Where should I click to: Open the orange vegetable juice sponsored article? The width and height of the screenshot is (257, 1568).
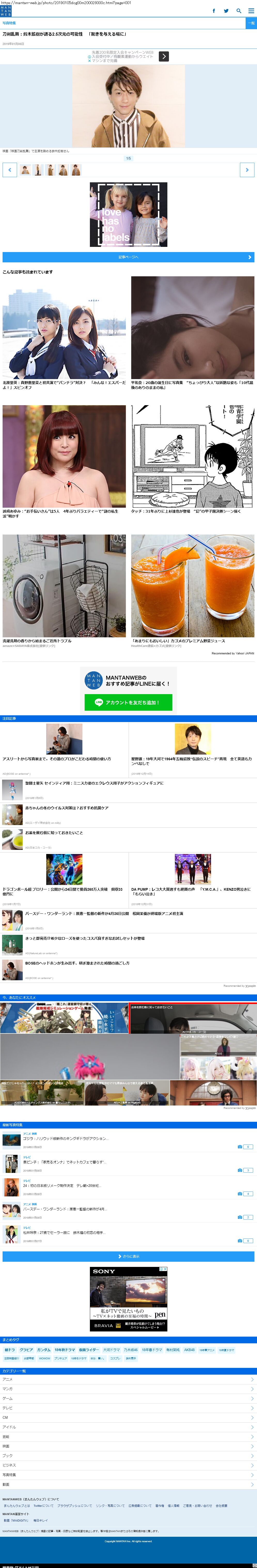point(192,586)
